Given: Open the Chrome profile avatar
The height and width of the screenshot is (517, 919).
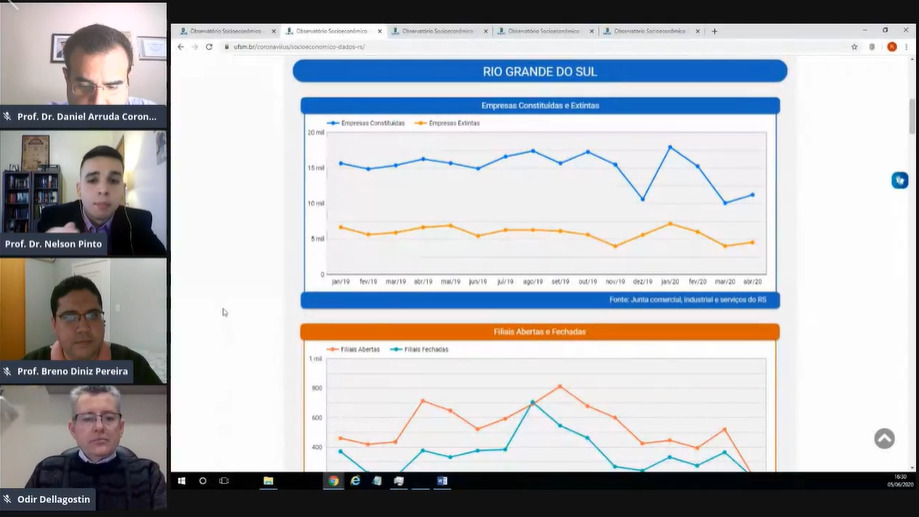Looking at the screenshot, I should pyautogui.click(x=892, y=47).
